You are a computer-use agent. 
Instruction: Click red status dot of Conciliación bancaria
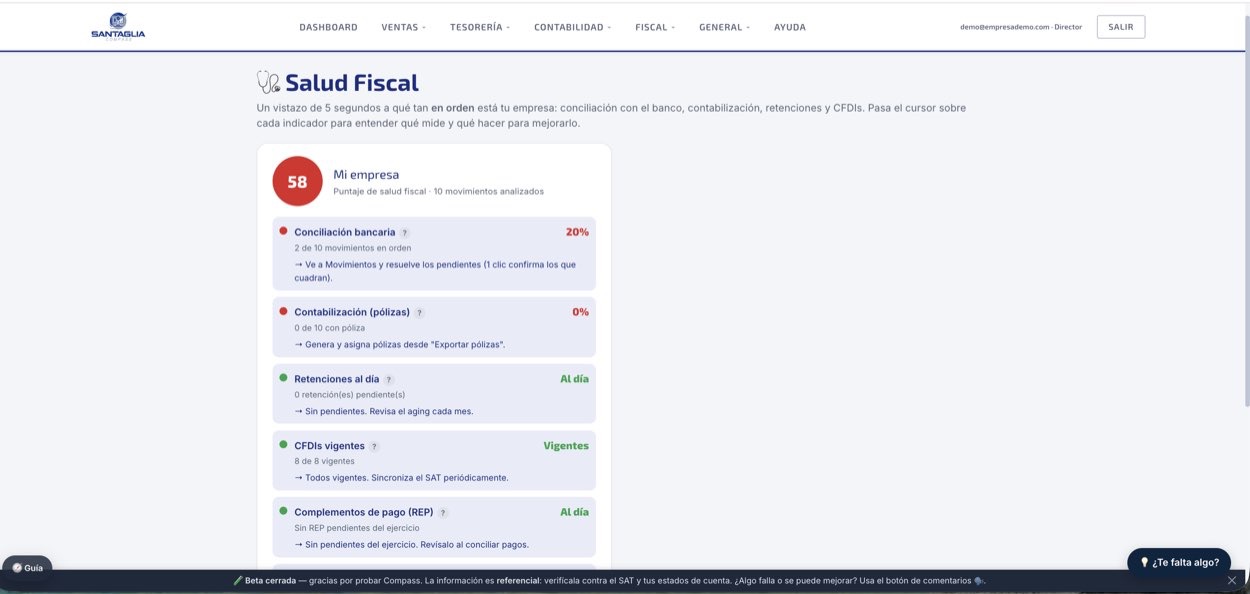(283, 231)
